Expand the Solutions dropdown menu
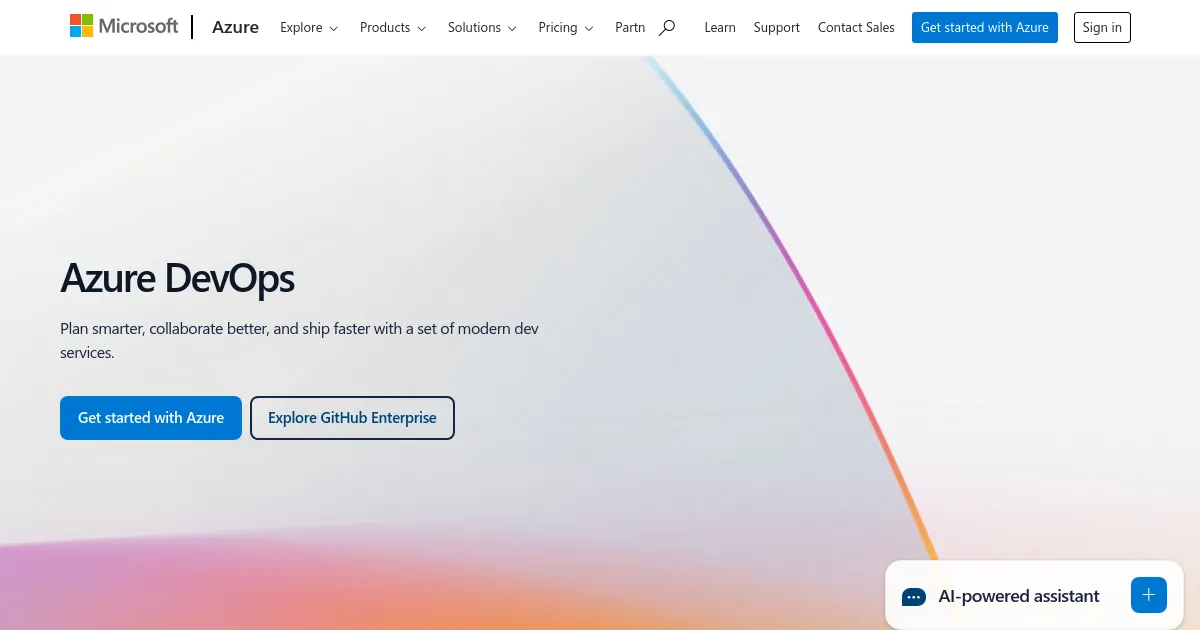 (x=482, y=28)
